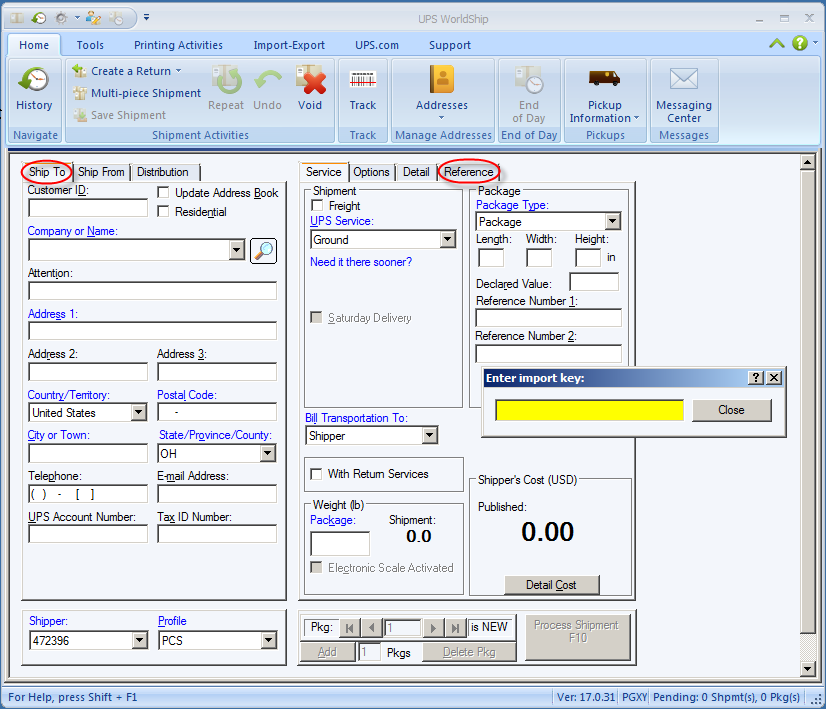
Task: Click the Close button in import key dialog
Action: [x=731, y=410]
